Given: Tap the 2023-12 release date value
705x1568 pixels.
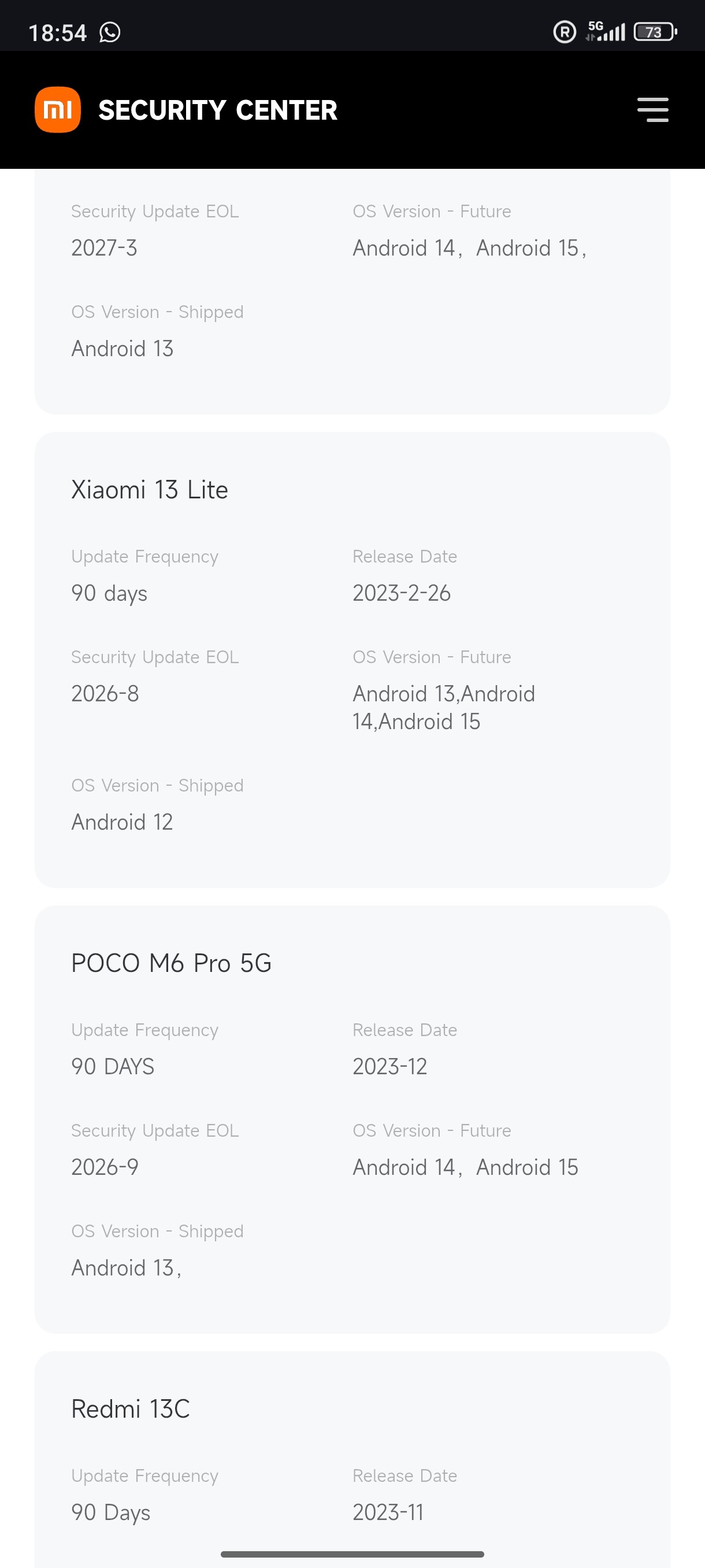Looking at the screenshot, I should click(x=389, y=1067).
